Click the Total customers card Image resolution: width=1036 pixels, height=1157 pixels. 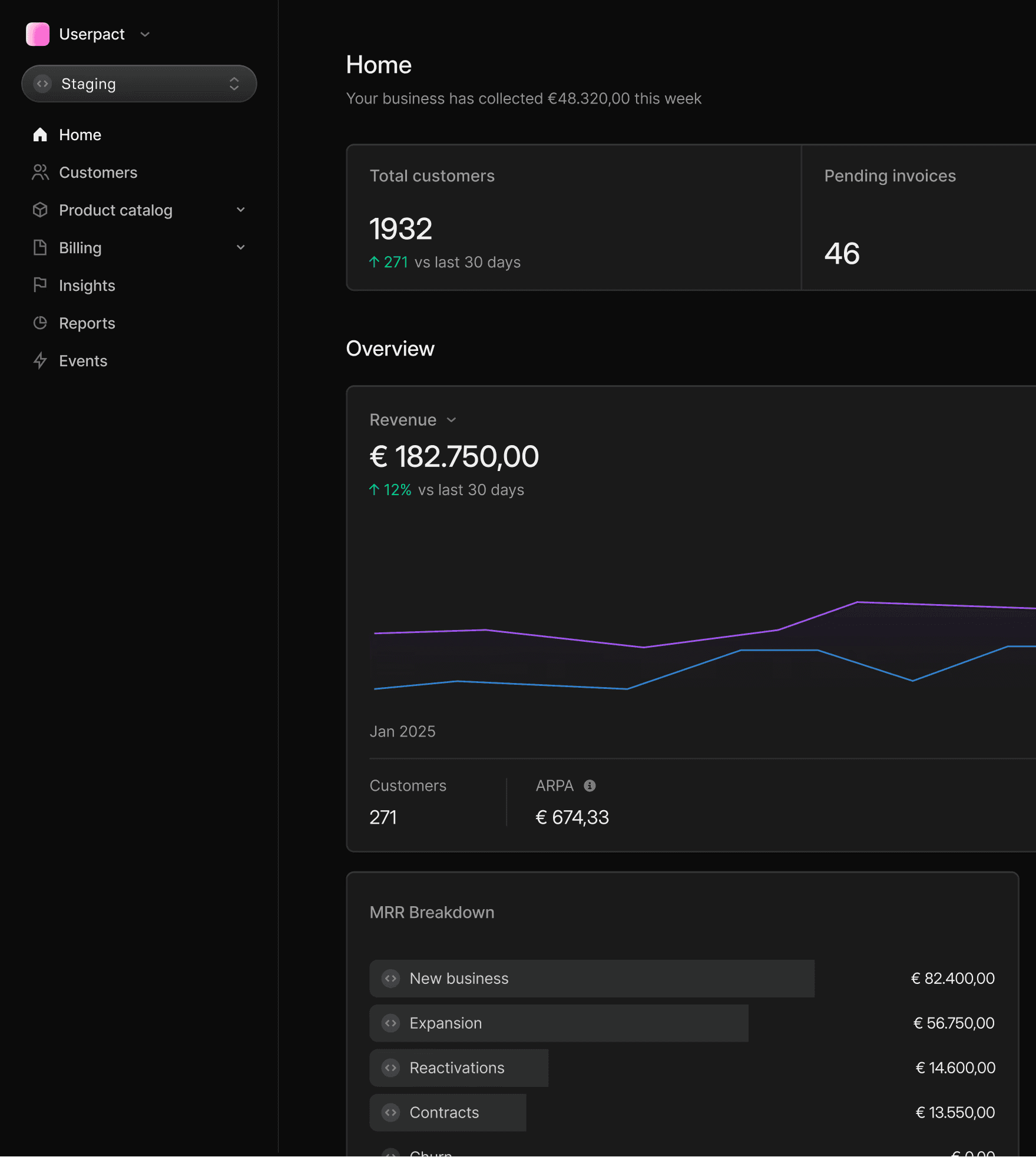pyautogui.click(x=574, y=218)
